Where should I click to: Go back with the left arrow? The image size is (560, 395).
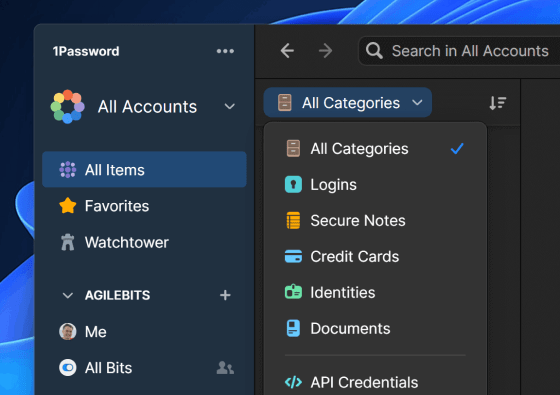[x=287, y=51]
